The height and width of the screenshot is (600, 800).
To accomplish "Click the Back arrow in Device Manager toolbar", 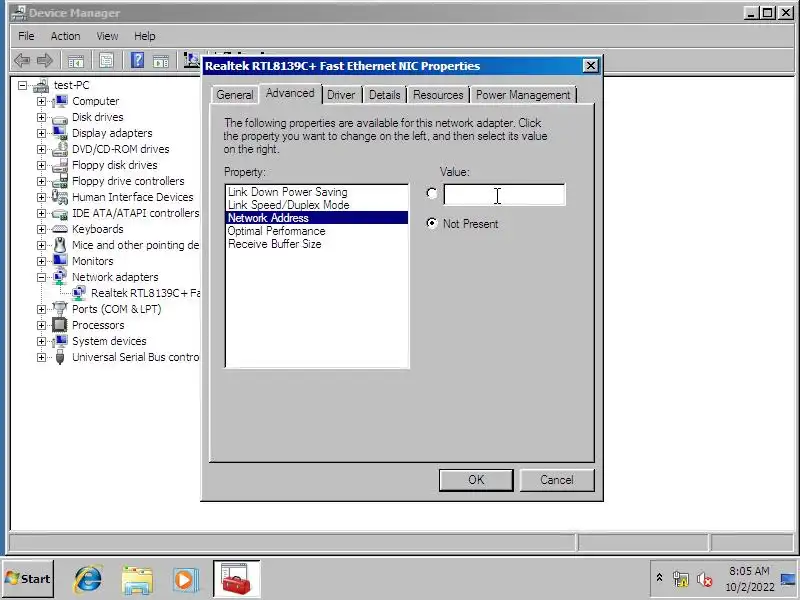I will tap(22, 61).
